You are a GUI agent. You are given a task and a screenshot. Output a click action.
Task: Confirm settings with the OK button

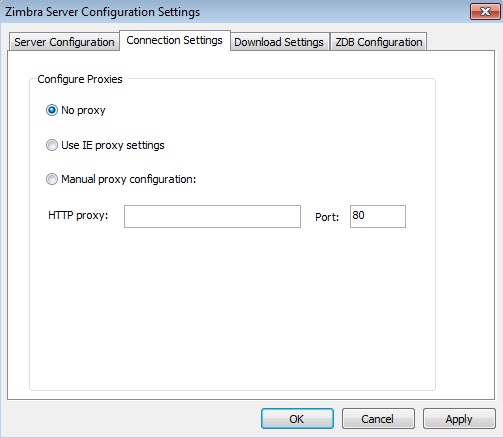[x=297, y=419]
